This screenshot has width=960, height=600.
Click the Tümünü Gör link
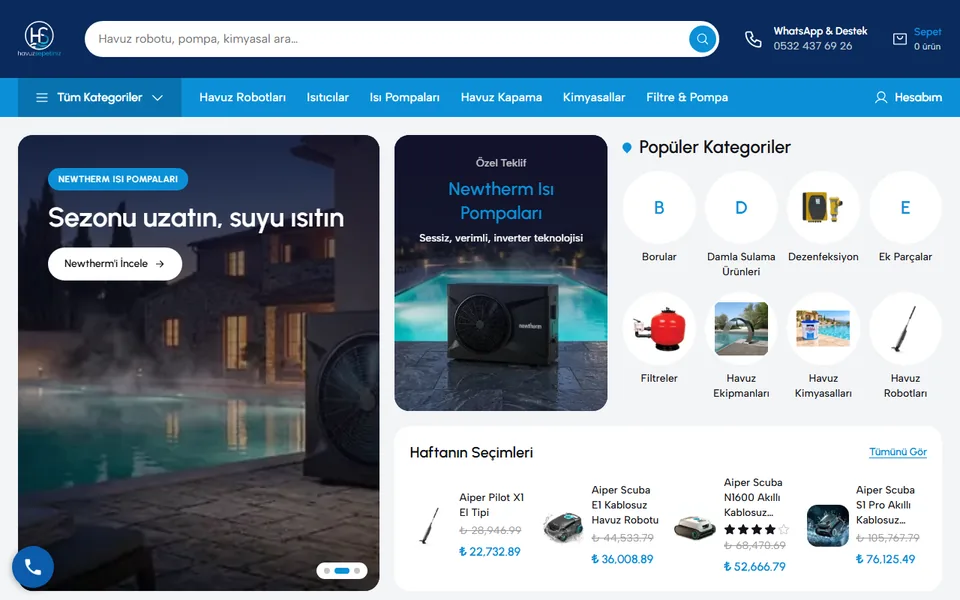[898, 452]
